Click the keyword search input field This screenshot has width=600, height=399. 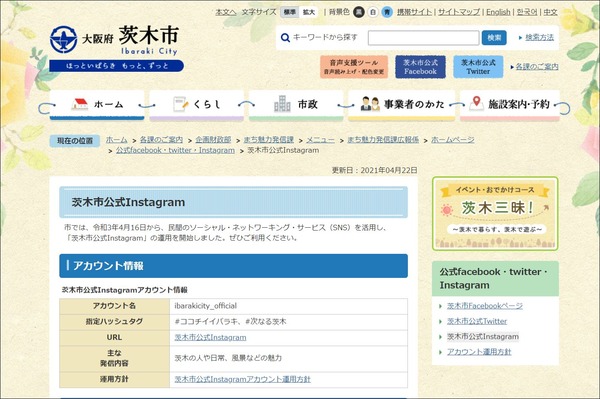[x=423, y=38]
